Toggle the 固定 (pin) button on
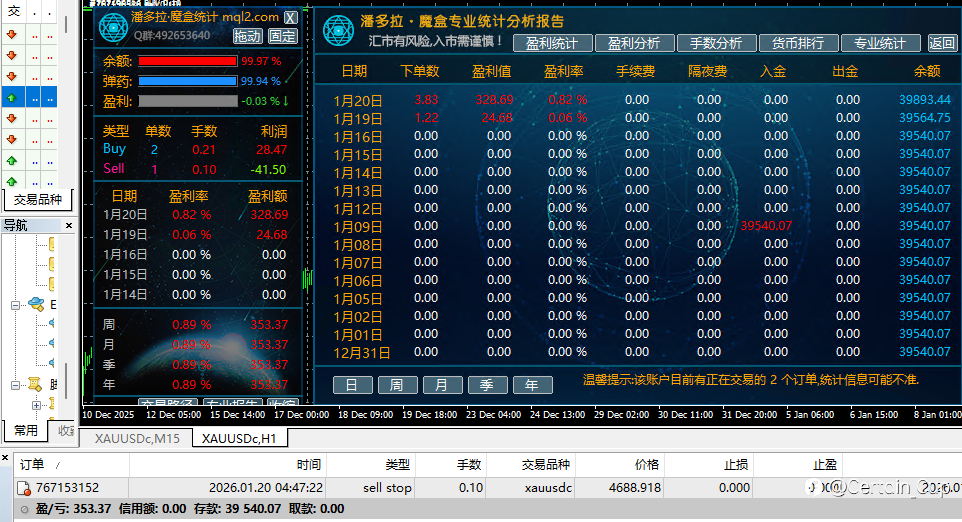 282,36
